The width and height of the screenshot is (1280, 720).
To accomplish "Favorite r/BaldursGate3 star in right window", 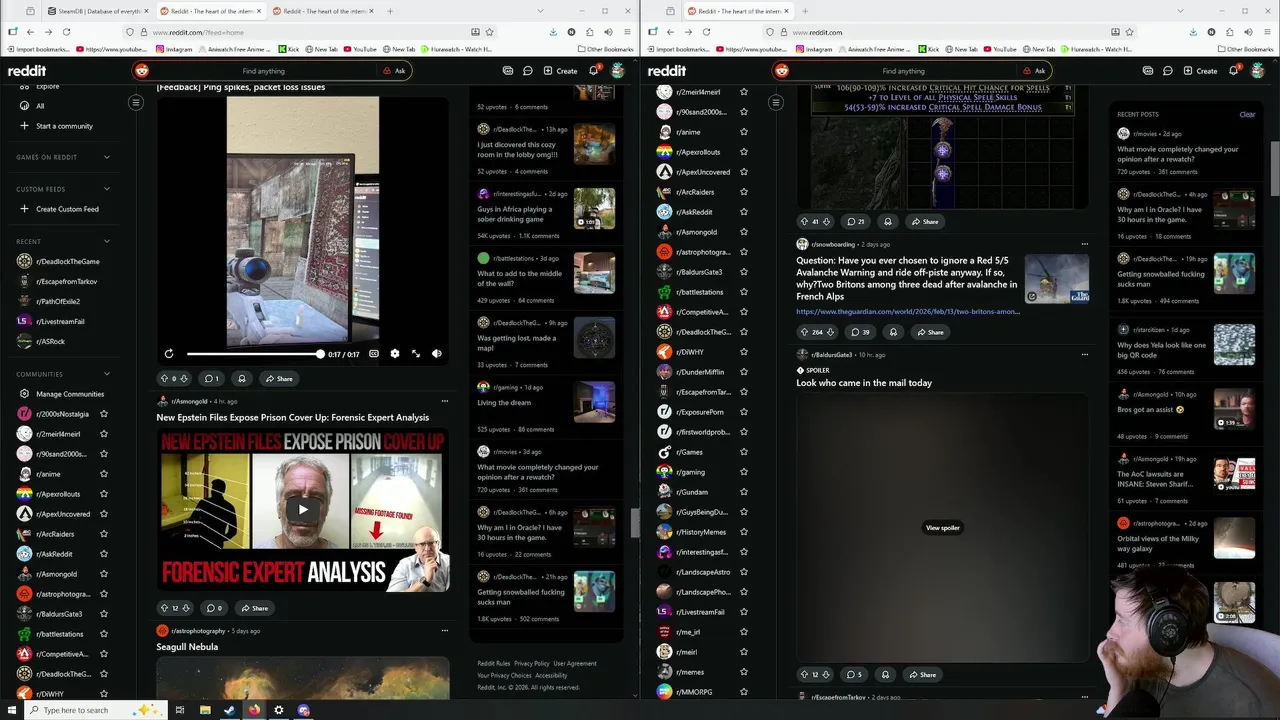I will 744,272.
